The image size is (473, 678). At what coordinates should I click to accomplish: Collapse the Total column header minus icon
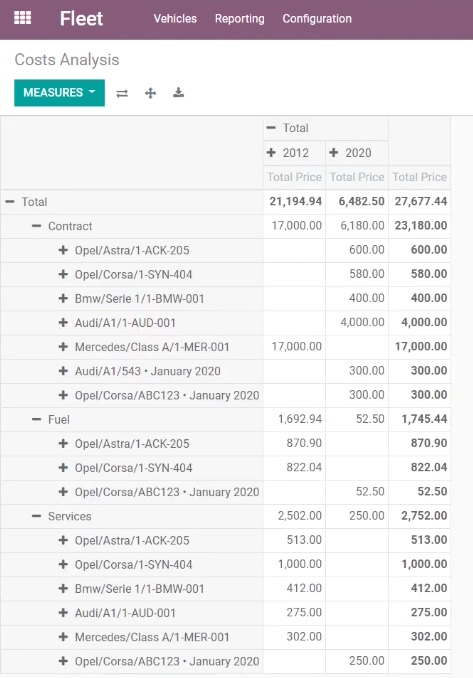coord(271,128)
